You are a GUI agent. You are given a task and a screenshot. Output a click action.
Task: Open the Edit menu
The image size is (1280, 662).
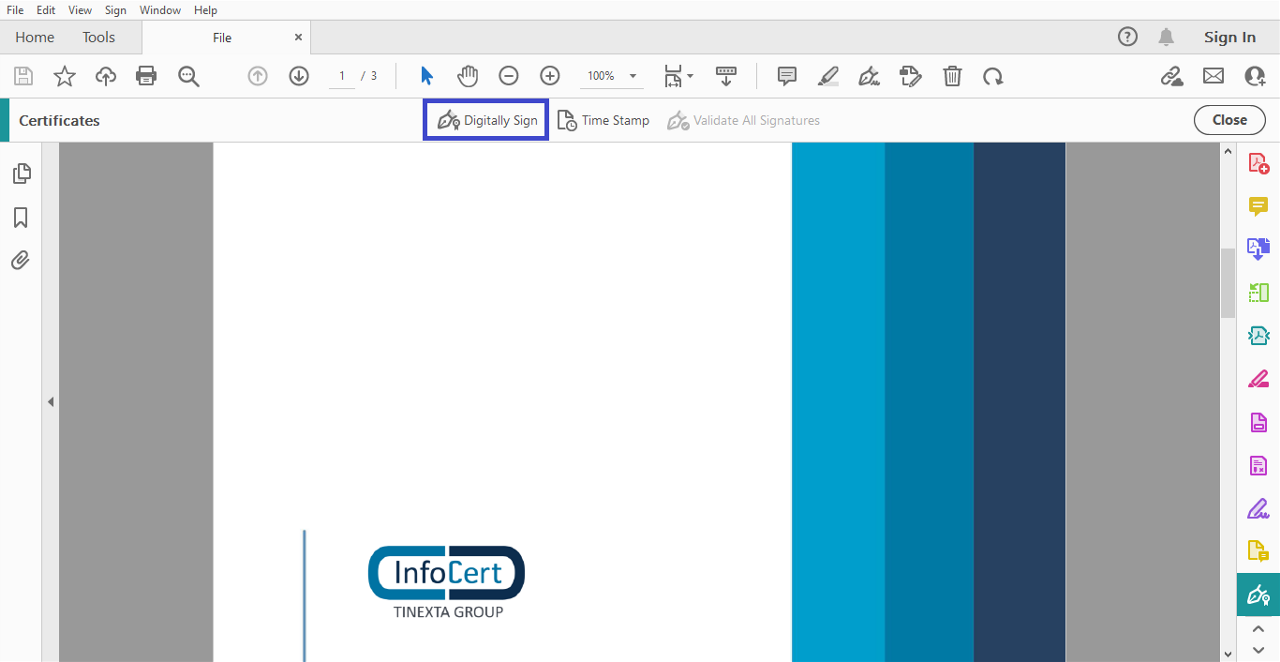pyautogui.click(x=46, y=10)
